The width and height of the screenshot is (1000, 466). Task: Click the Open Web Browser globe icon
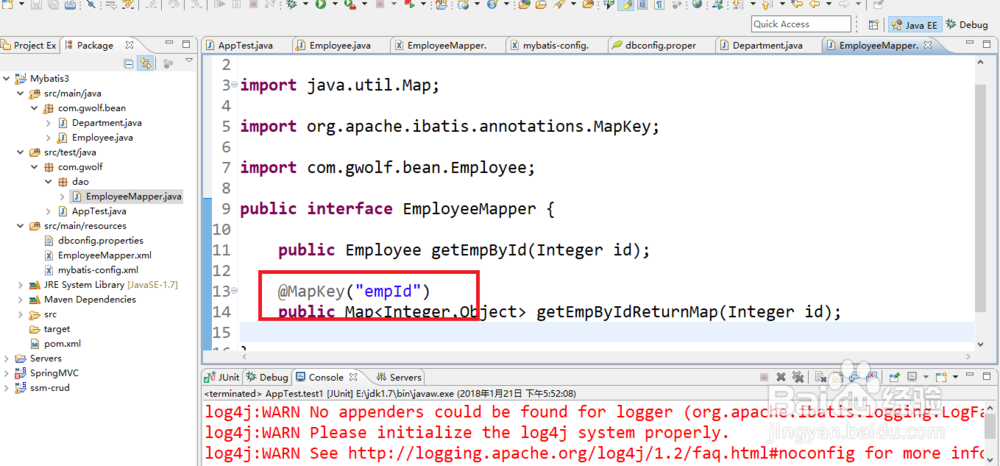[x=696, y=4]
